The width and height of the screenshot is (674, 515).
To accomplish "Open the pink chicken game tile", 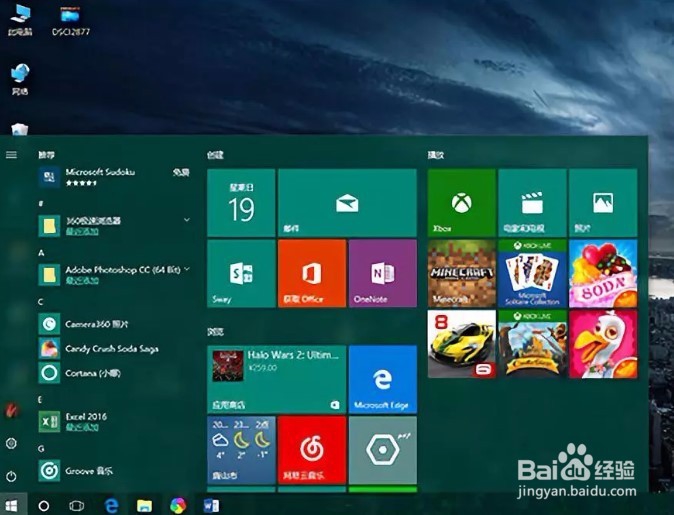I will pyautogui.click(x=603, y=344).
